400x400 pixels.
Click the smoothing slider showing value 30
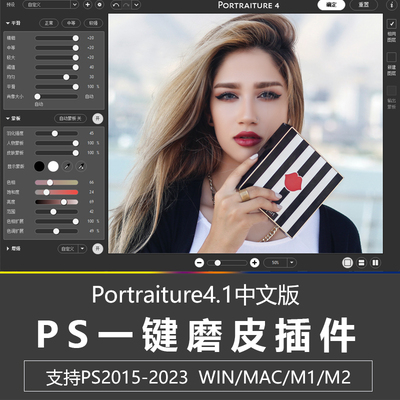[x=57, y=77]
